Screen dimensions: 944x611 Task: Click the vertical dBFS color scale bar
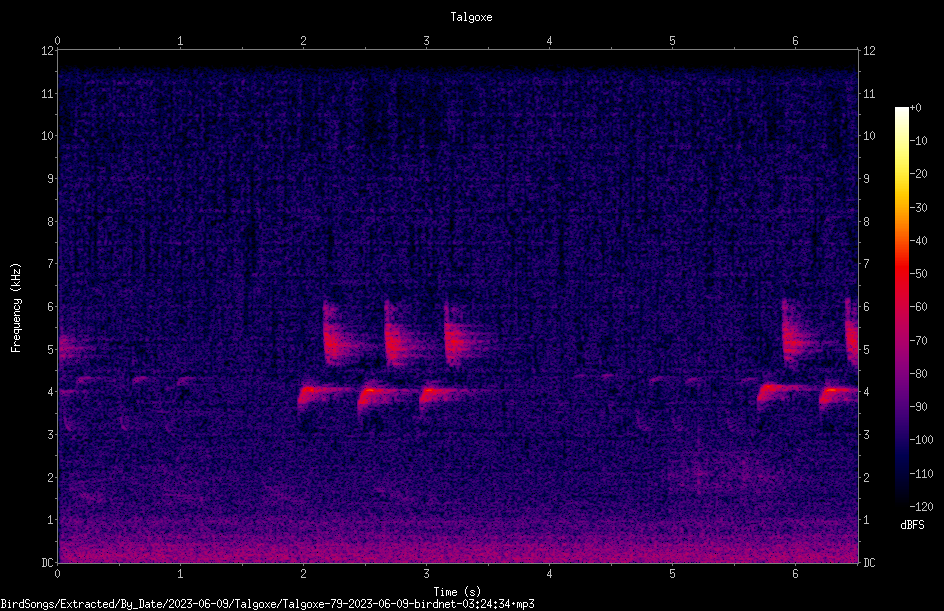point(901,306)
